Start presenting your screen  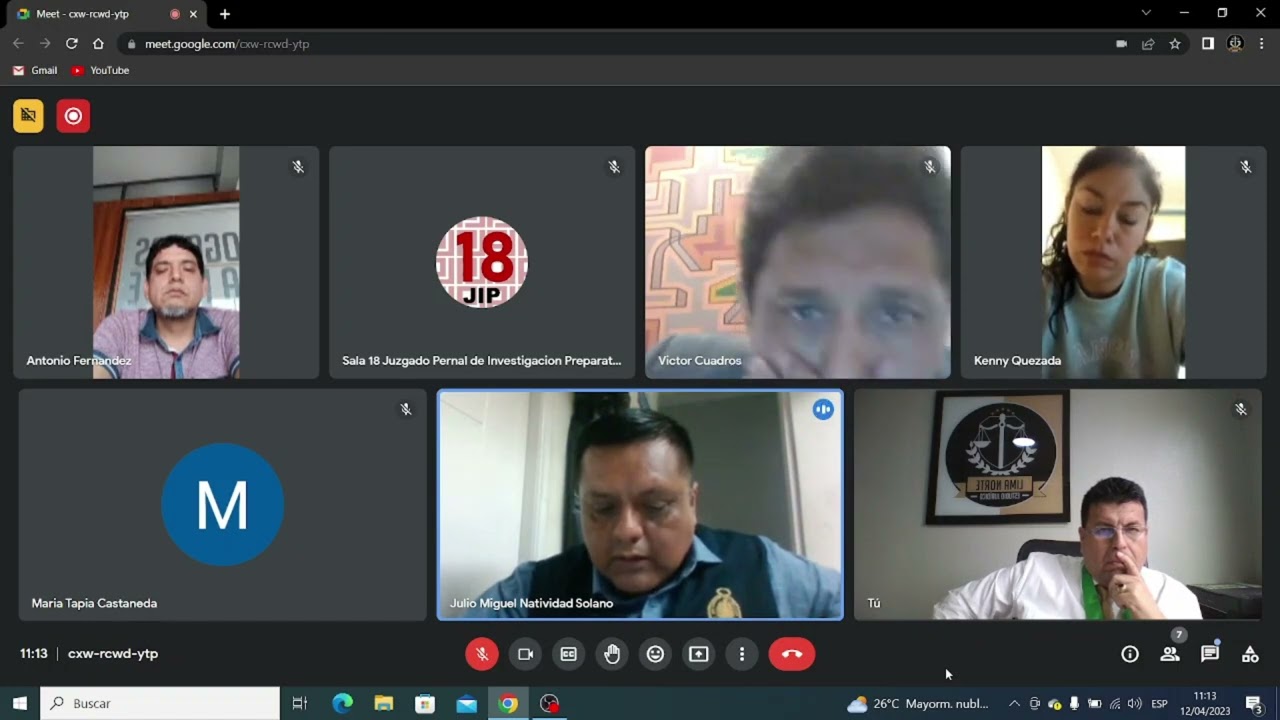click(x=698, y=654)
